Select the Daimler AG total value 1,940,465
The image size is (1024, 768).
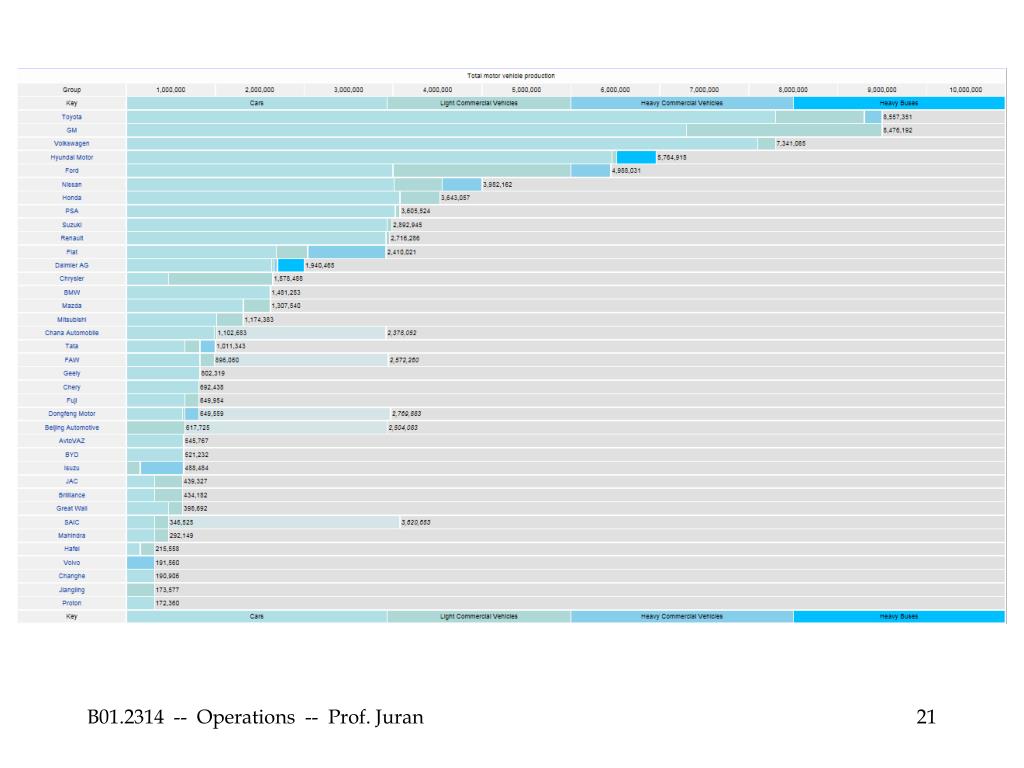tap(320, 266)
